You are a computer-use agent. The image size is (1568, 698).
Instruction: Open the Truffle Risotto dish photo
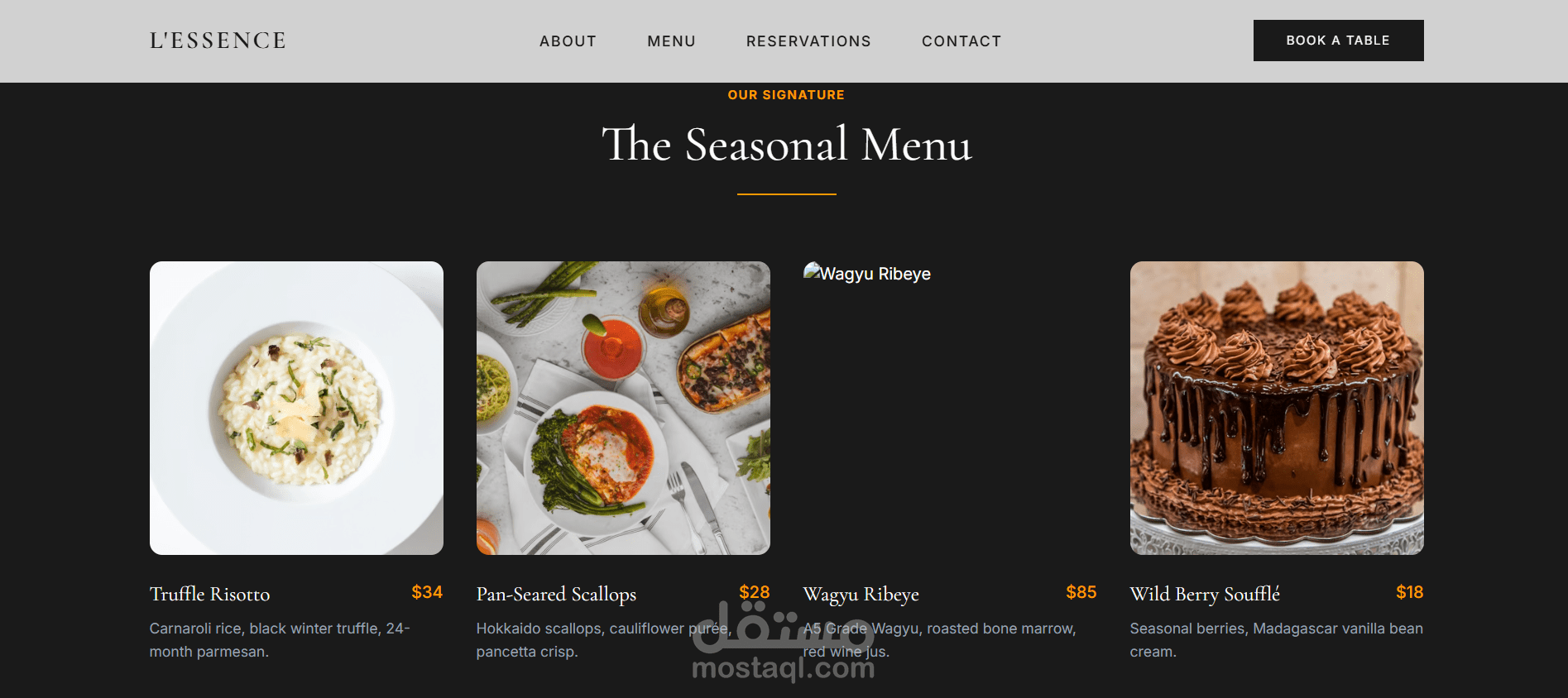pos(296,408)
